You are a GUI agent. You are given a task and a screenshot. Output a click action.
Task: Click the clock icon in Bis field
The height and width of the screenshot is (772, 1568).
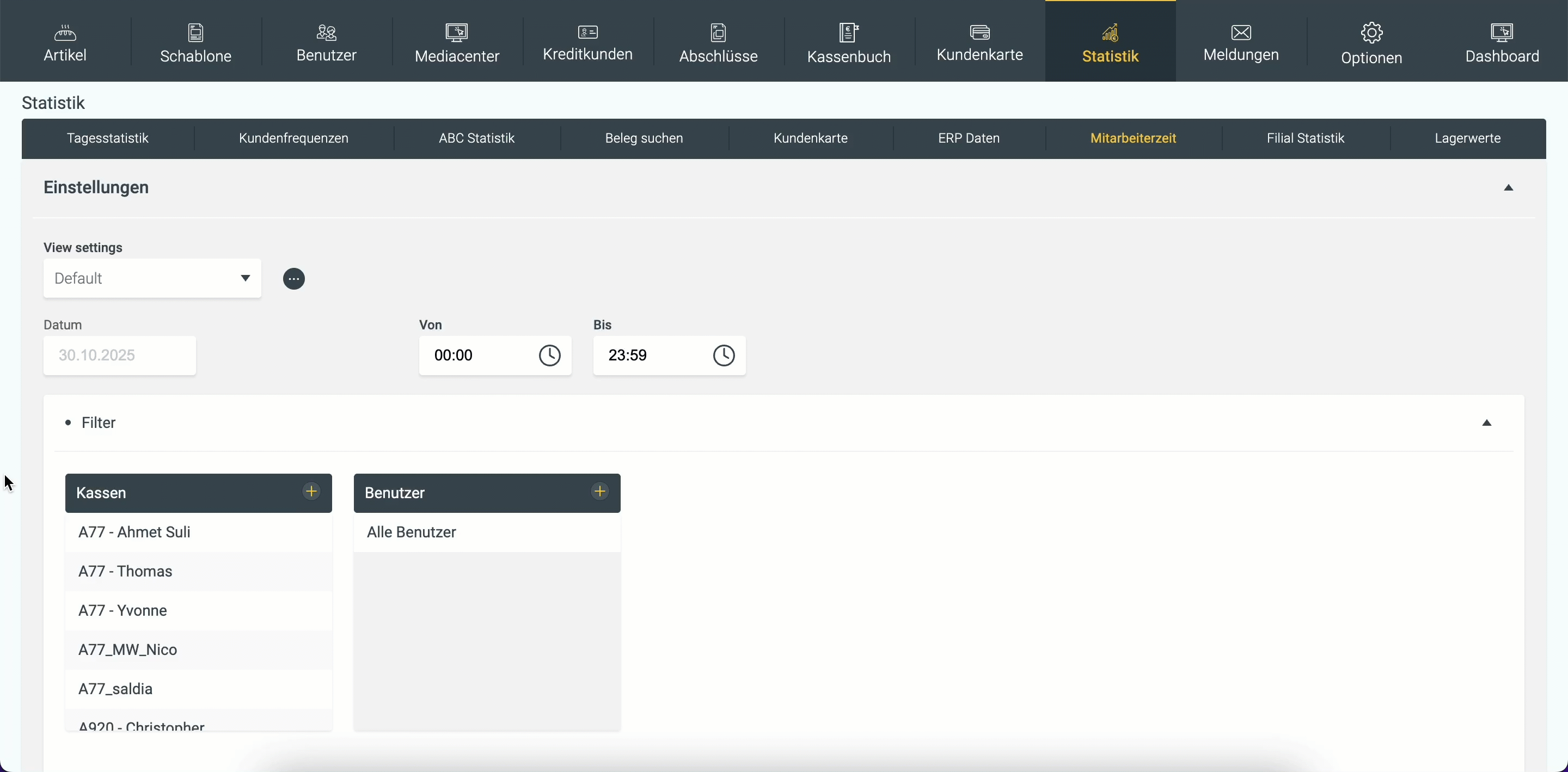(723, 356)
